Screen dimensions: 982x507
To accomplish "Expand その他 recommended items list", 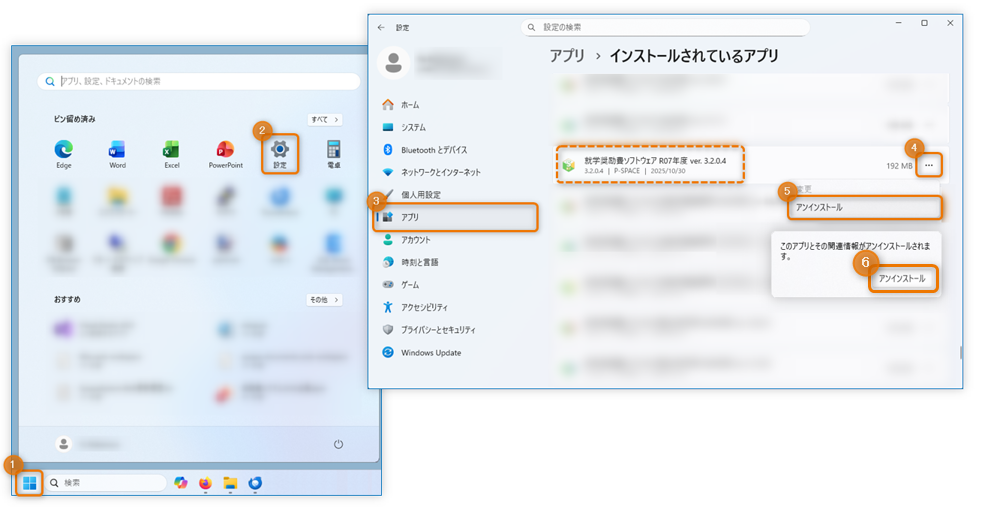I will coord(324,300).
